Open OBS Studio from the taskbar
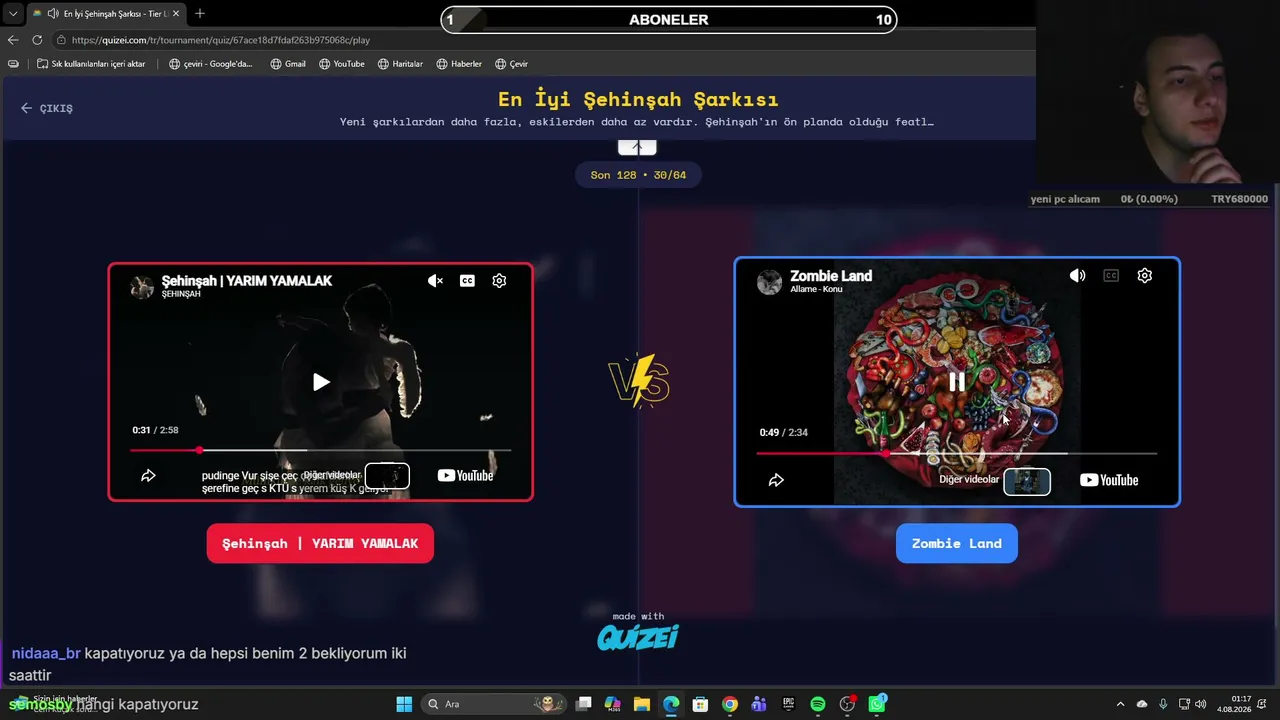Image resolution: width=1280 pixels, height=720 pixels. point(848,704)
